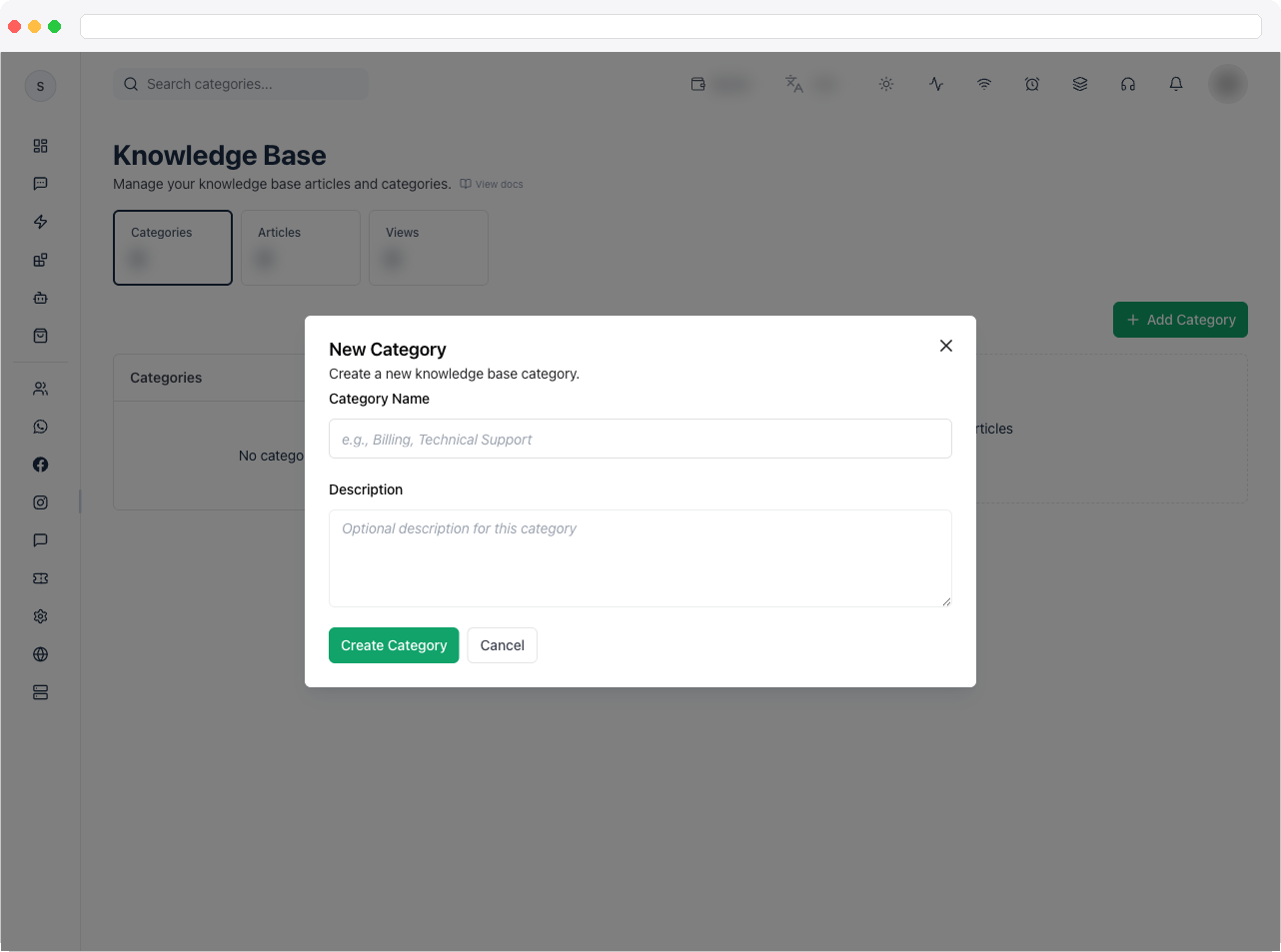Focus the Description text area
This screenshot has height=952, width=1281.
click(x=640, y=558)
